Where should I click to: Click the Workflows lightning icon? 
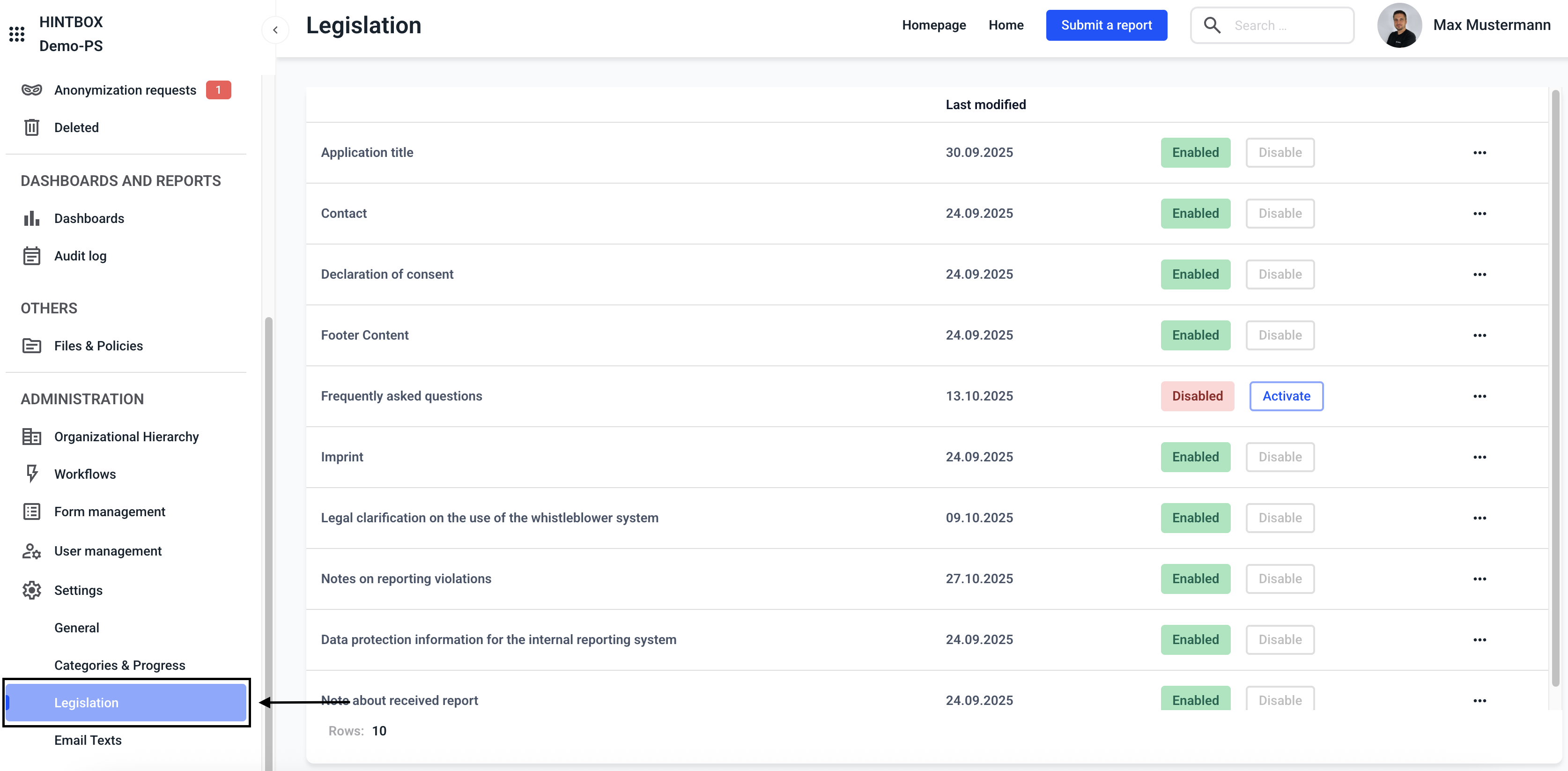click(x=32, y=474)
